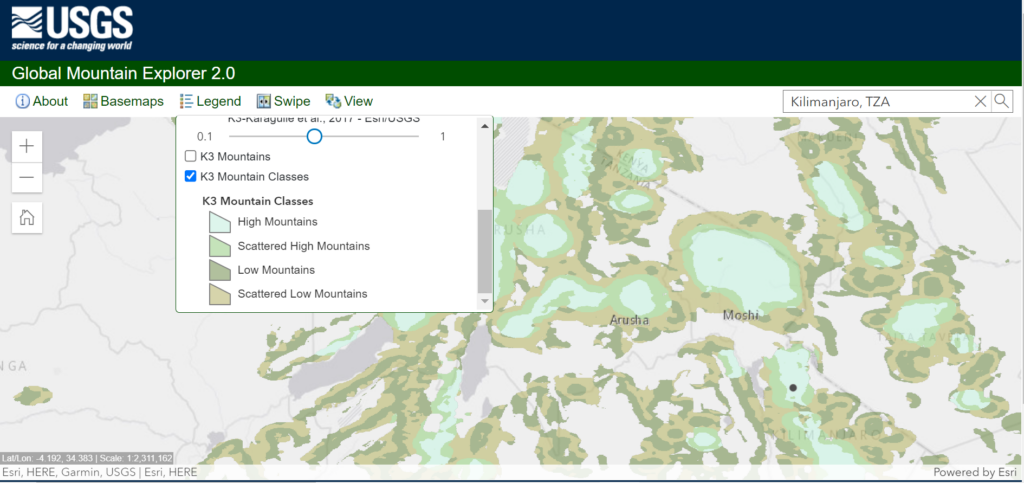The height and width of the screenshot is (483, 1024).
Task: Open the About info icon
Action: (22, 101)
